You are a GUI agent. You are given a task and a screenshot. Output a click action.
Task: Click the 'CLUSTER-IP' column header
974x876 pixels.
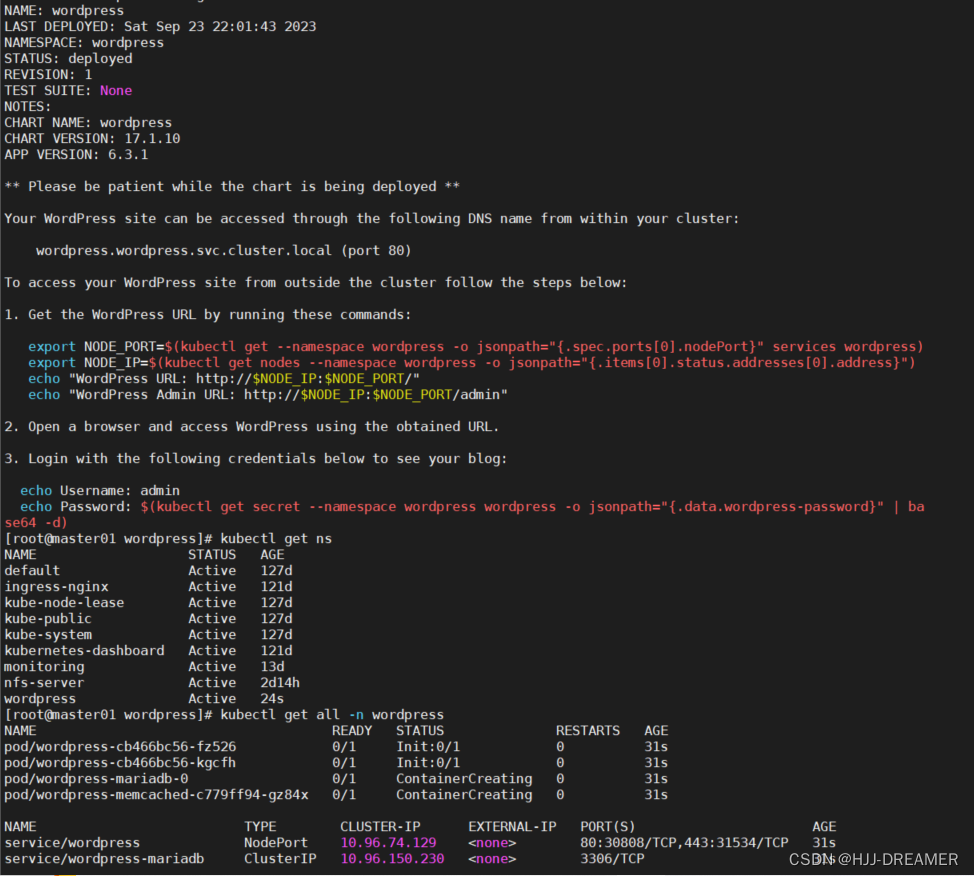click(x=380, y=827)
